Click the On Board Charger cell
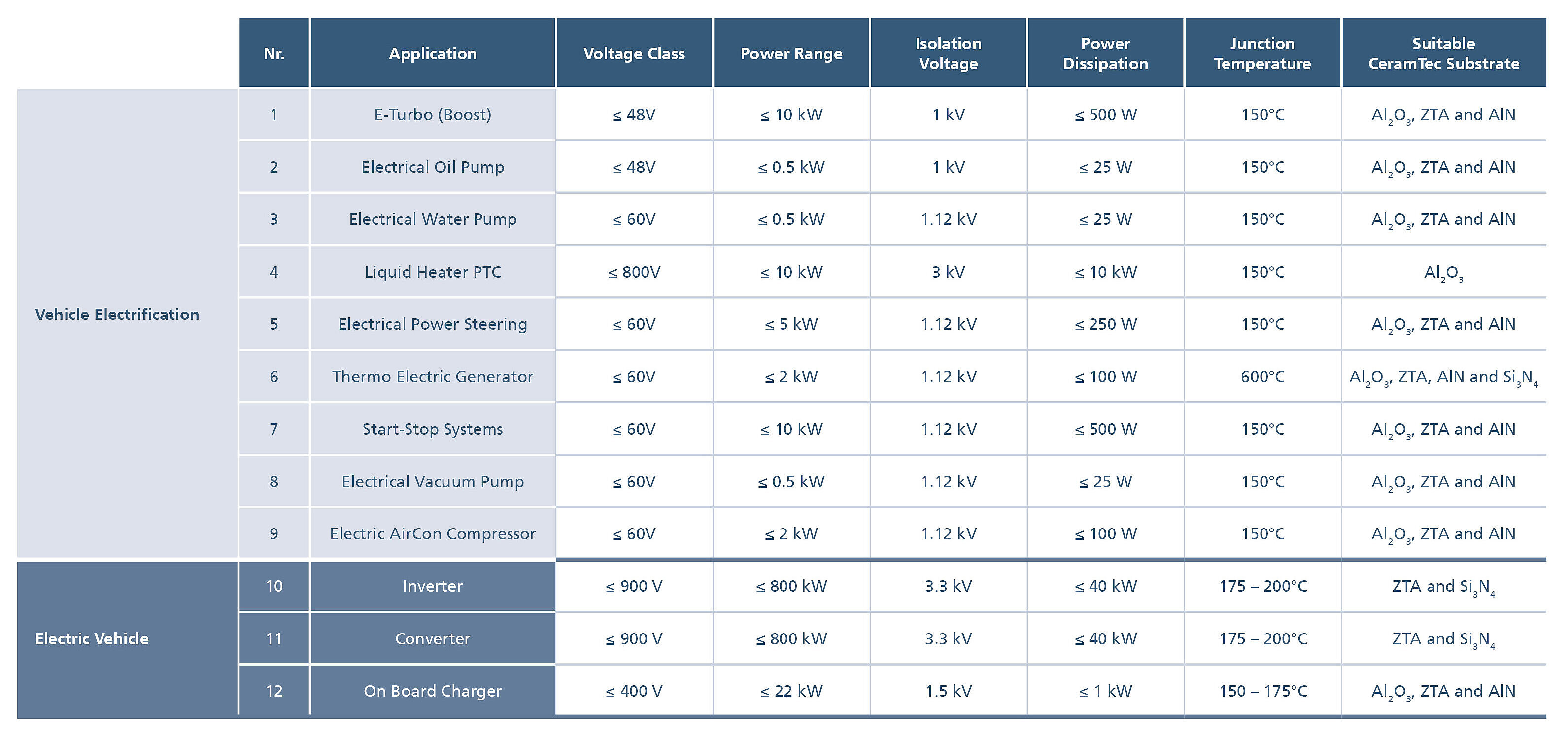 [x=432, y=691]
